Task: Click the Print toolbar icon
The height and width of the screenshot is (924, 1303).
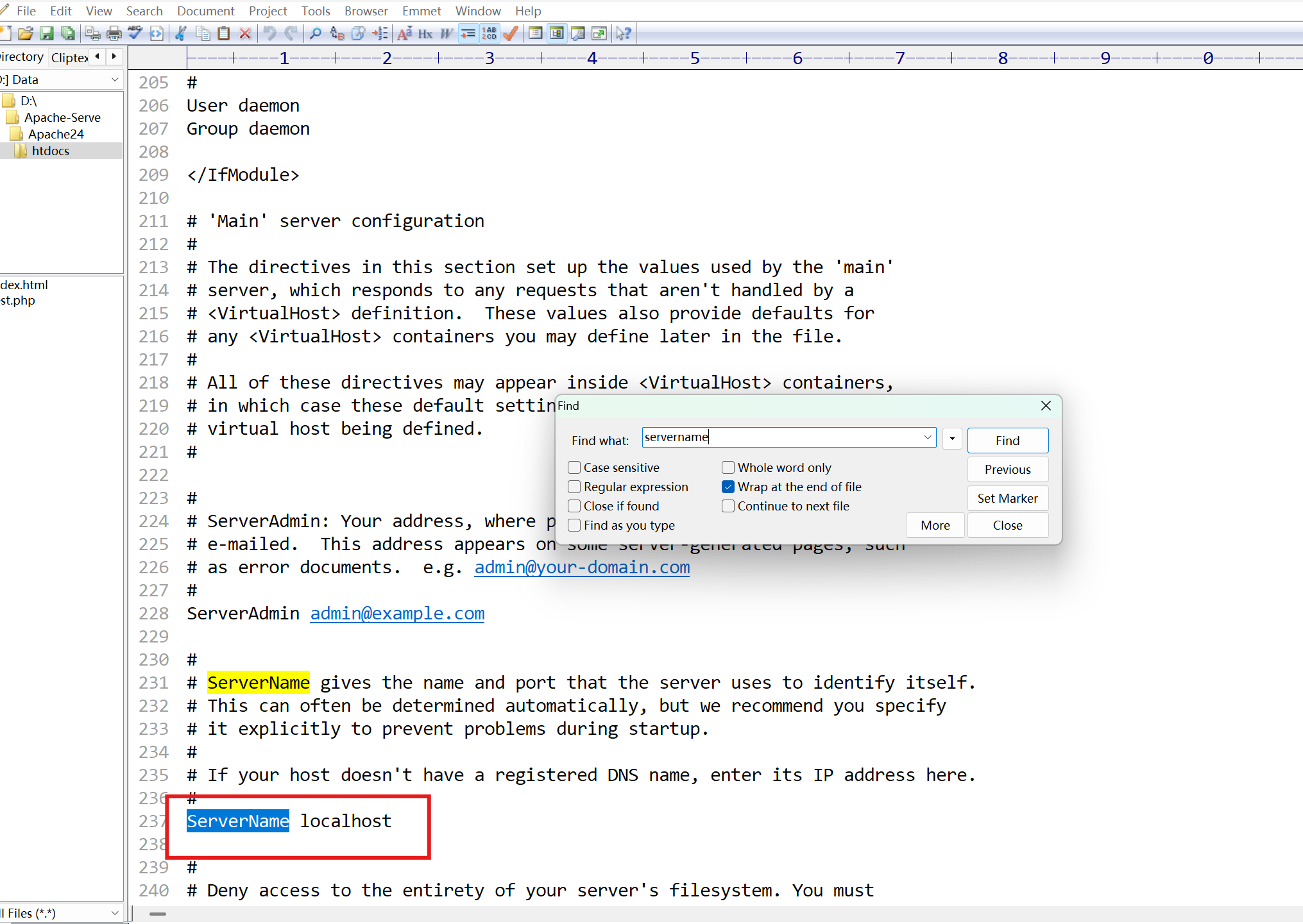Action: tap(114, 33)
